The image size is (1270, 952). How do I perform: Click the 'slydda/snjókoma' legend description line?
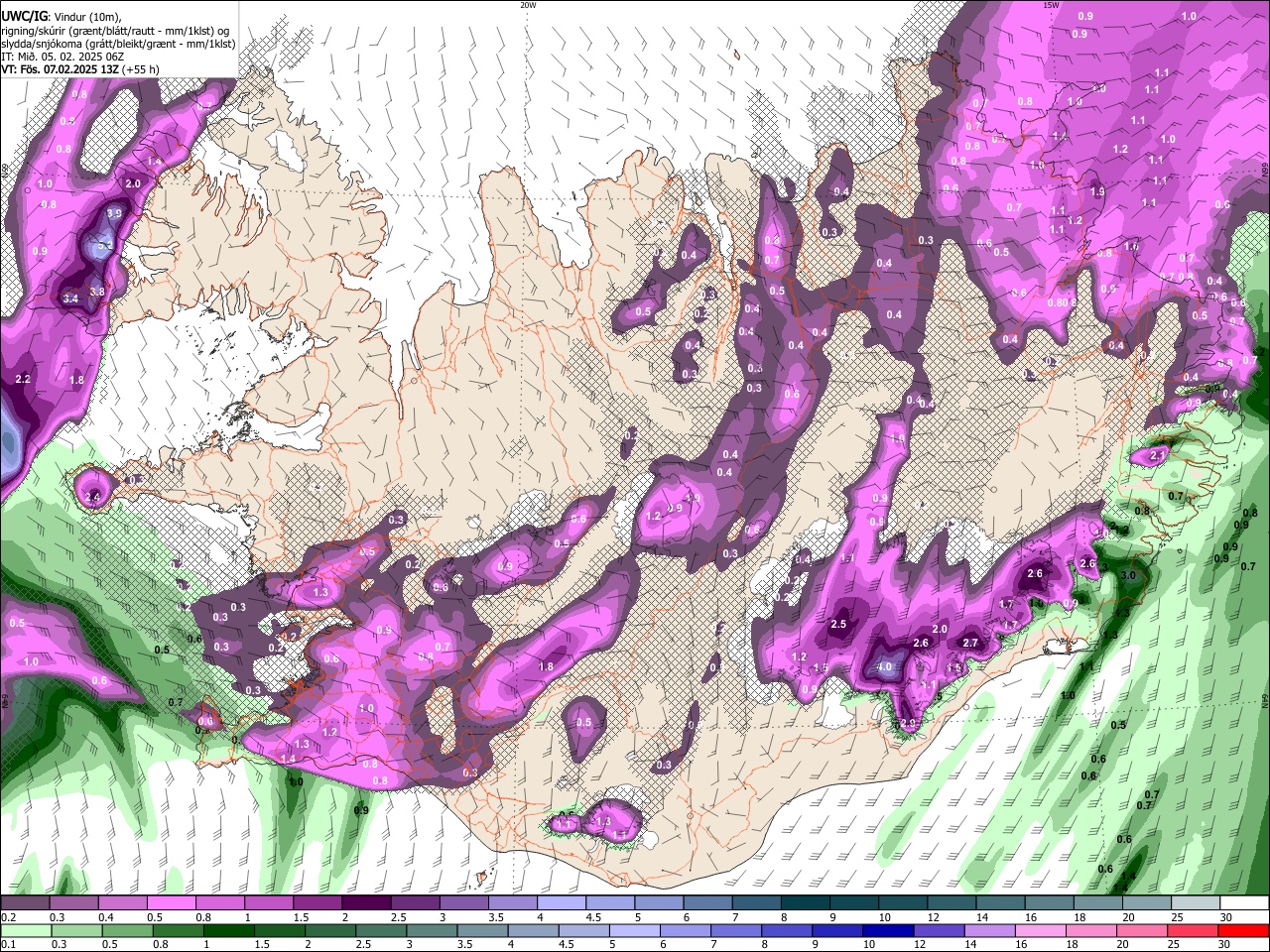click(118, 44)
